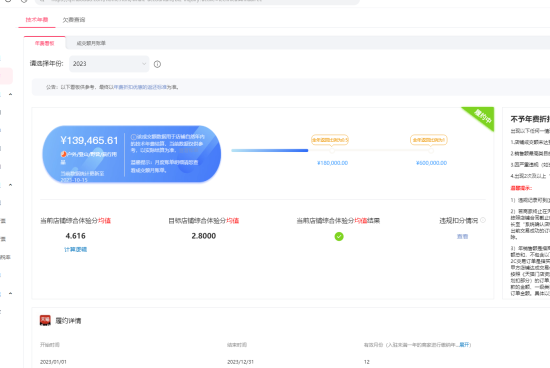Click the 不予年费折扣 panel heading
The width and height of the screenshot is (550, 368).
[530, 119]
